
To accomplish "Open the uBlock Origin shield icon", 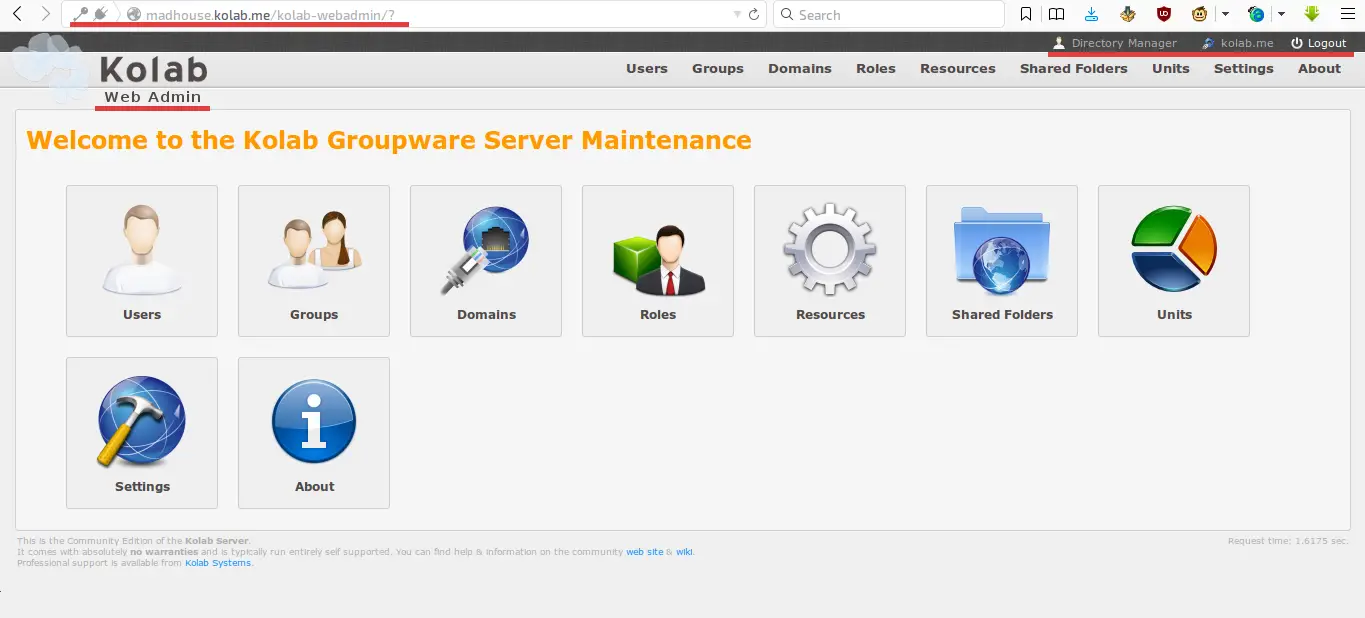I will coord(1164,14).
